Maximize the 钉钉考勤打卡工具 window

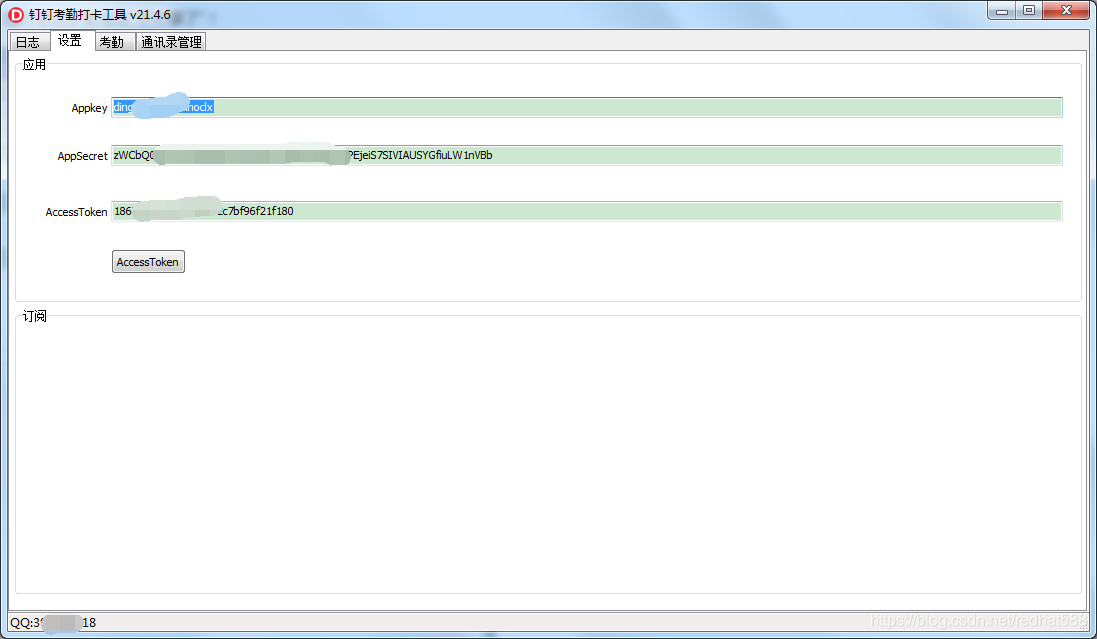click(x=1029, y=10)
